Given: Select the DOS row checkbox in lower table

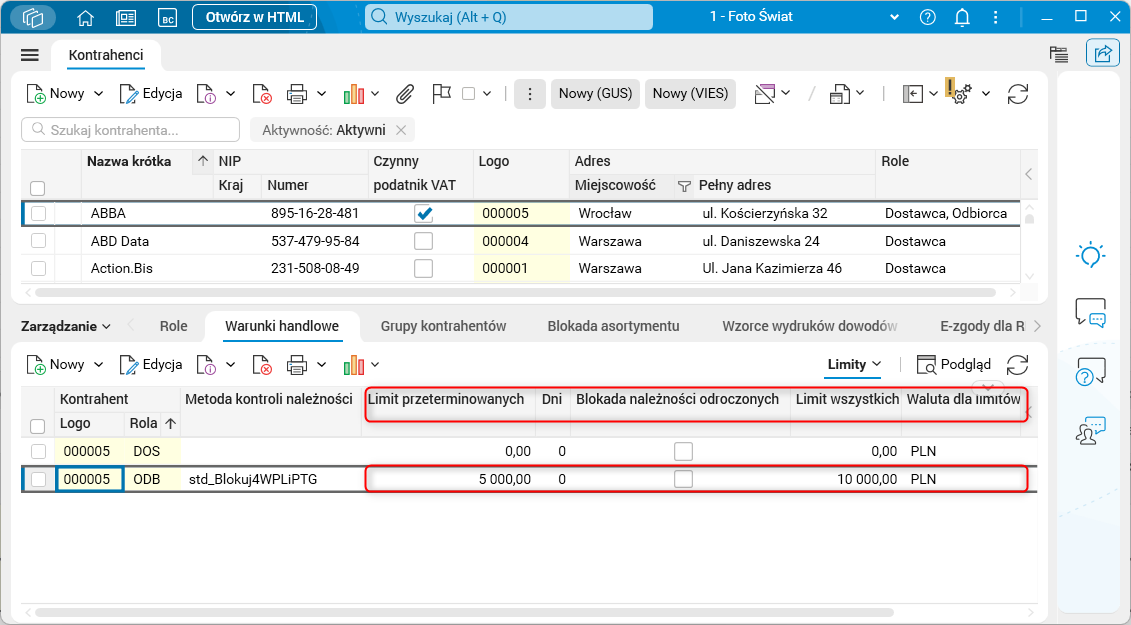Looking at the screenshot, I should (x=38, y=451).
